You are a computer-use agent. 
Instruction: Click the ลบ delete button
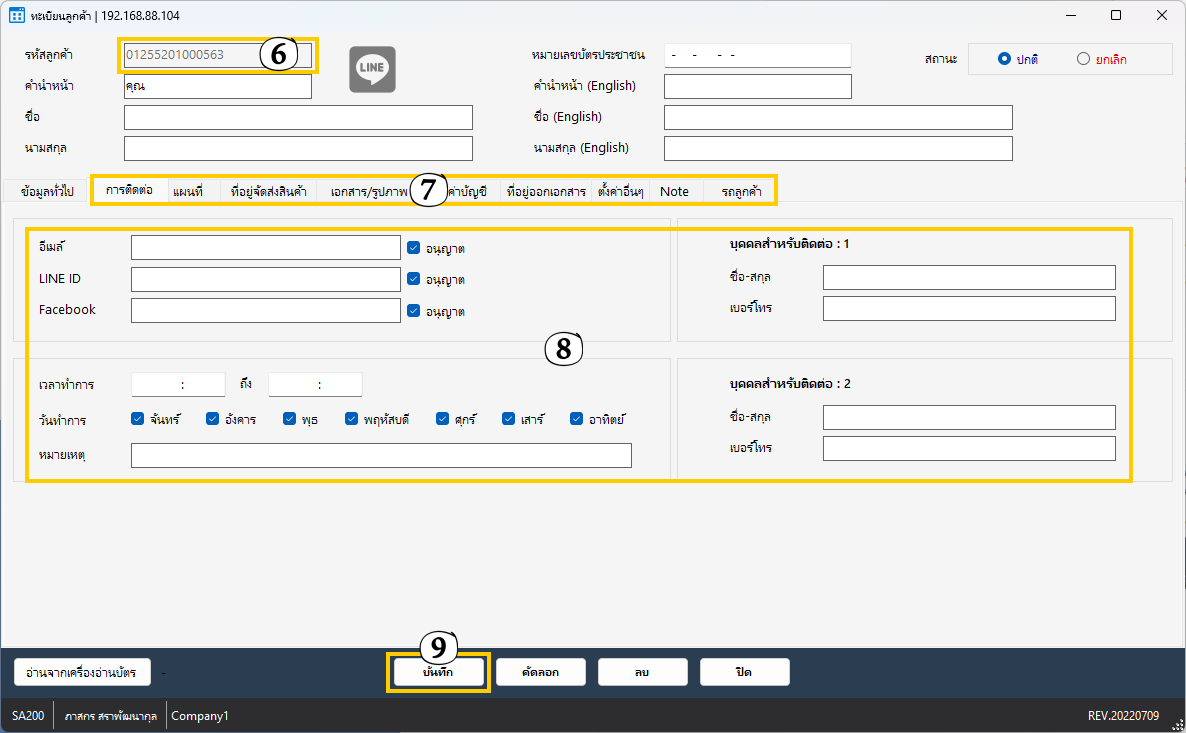642,672
